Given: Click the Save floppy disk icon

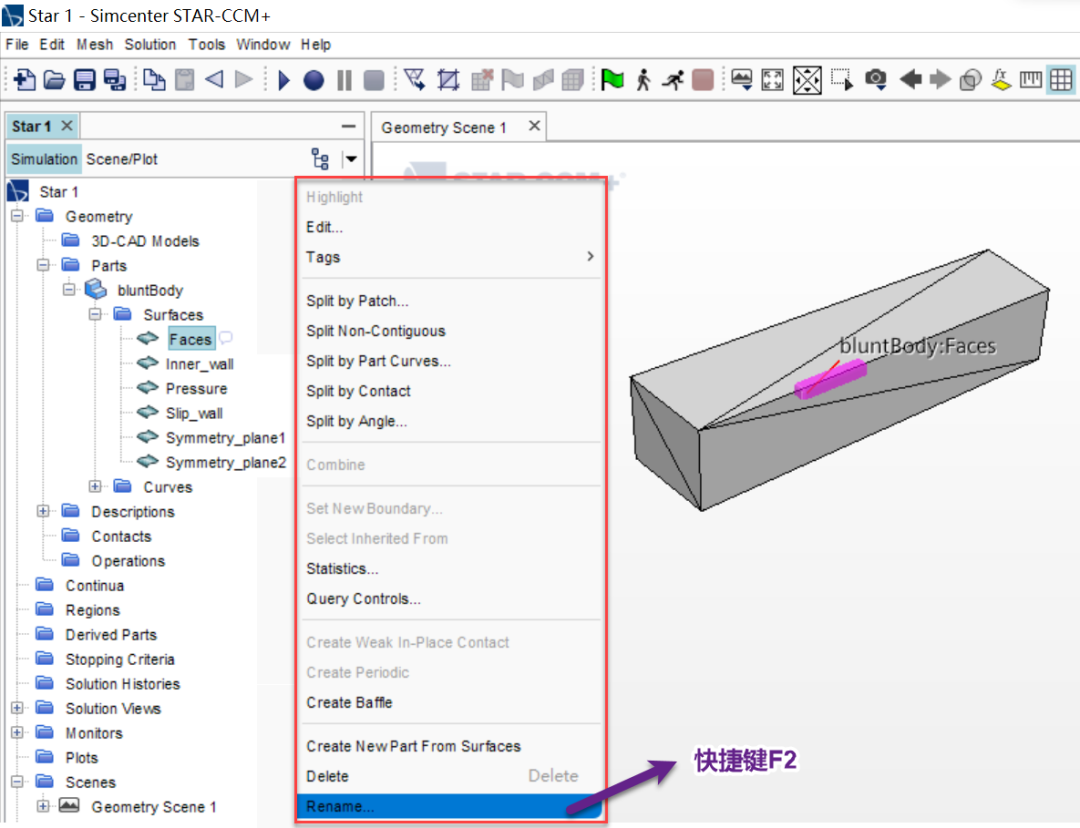Looking at the screenshot, I should [x=84, y=80].
